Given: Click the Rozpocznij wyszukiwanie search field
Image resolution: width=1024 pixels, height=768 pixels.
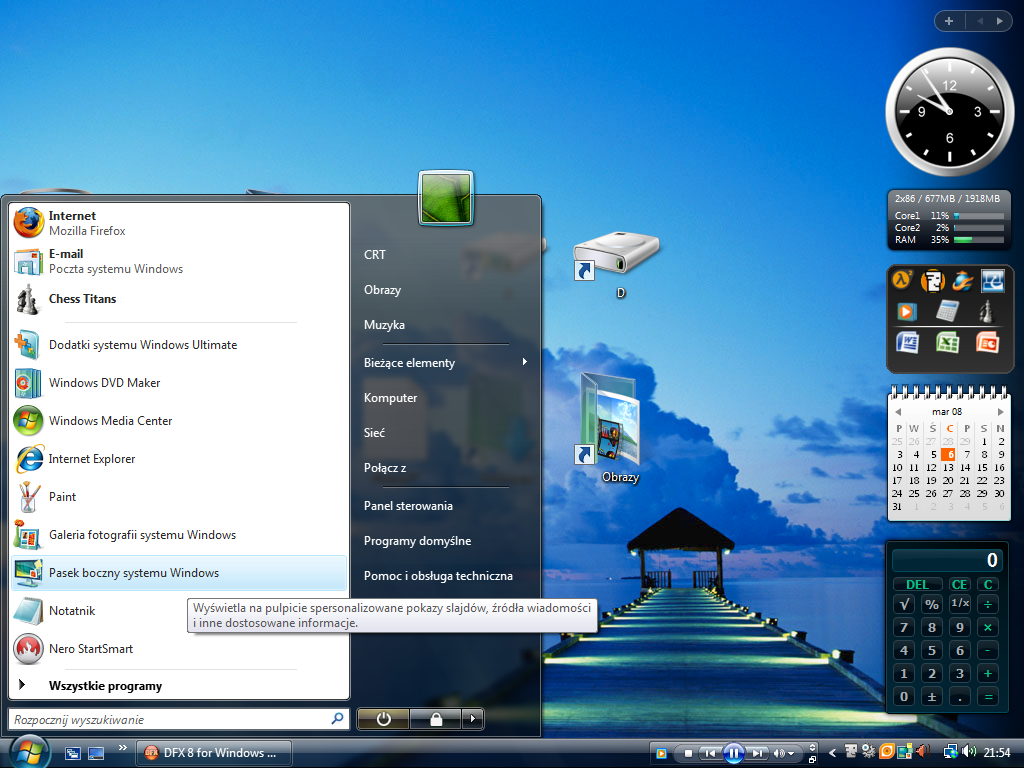Looking at the screenshot, I should pyautogui.click(x=168, y=719).
